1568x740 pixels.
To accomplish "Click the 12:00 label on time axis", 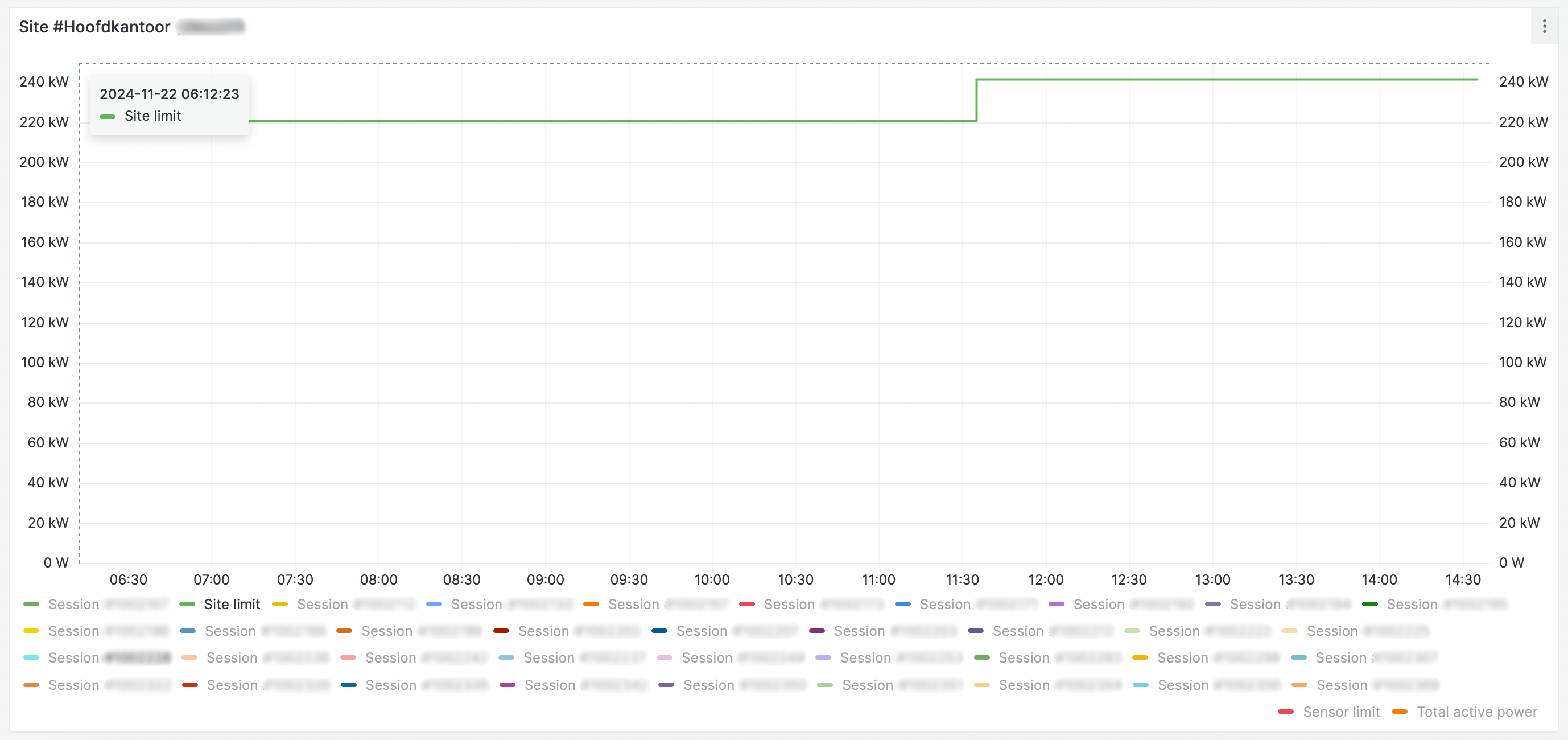I will (x=1045, y=580).
